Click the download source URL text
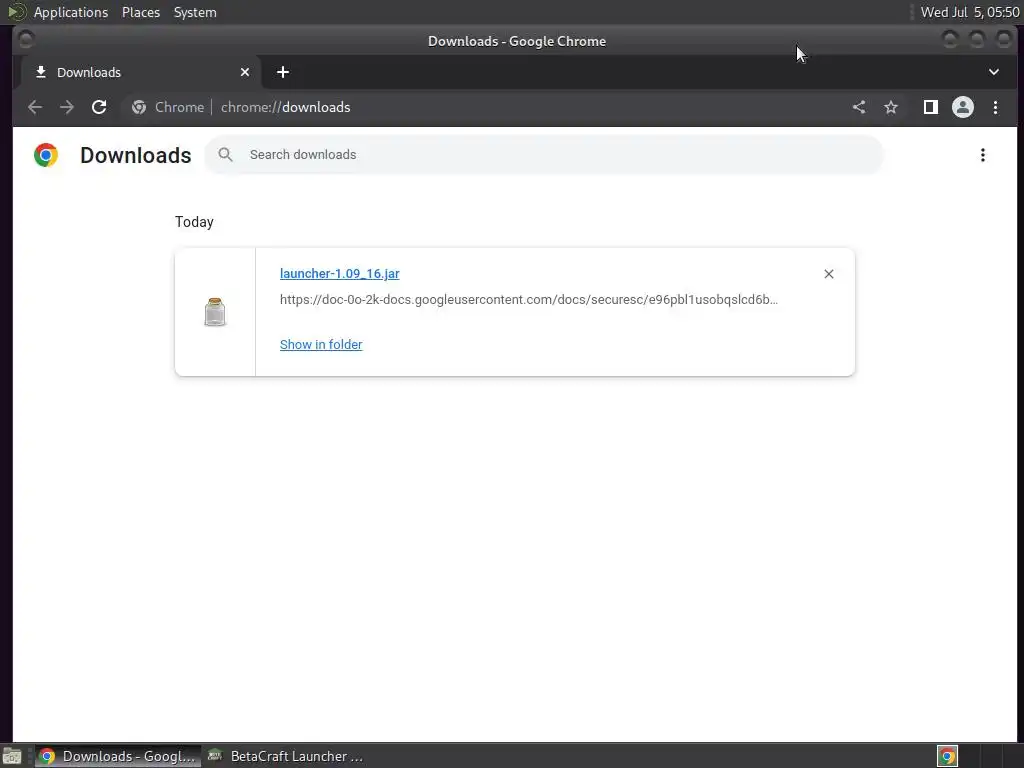Image resolution: width=1024 pixels, height=768 pixels. pyautogui.click(x=528, y=300)
